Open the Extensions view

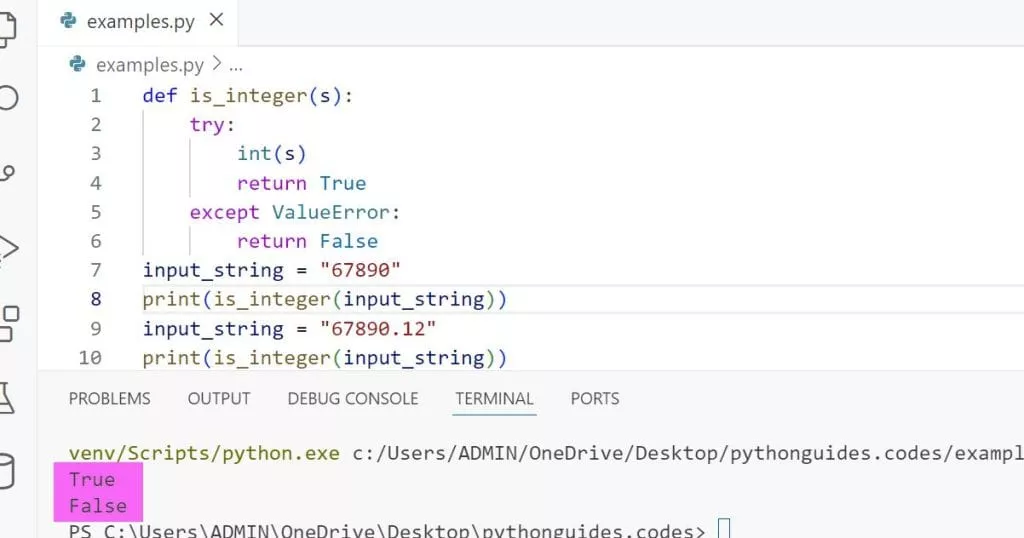pyautogui.click(x=7, y=322)
